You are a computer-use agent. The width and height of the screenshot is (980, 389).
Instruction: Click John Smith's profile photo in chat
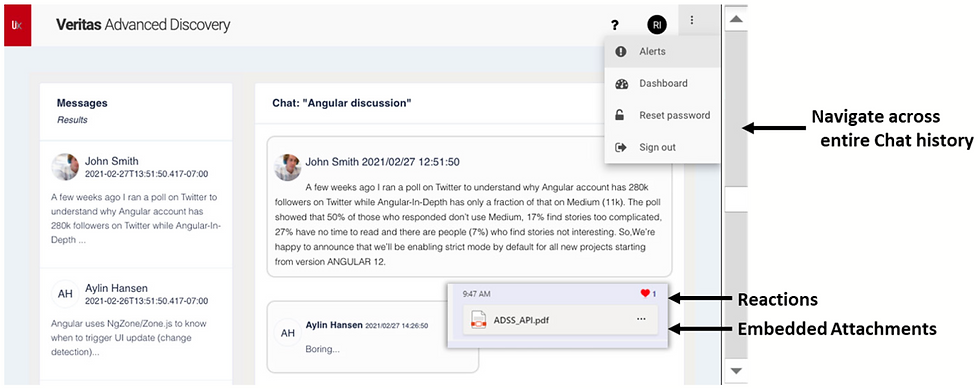click(288, 167)
